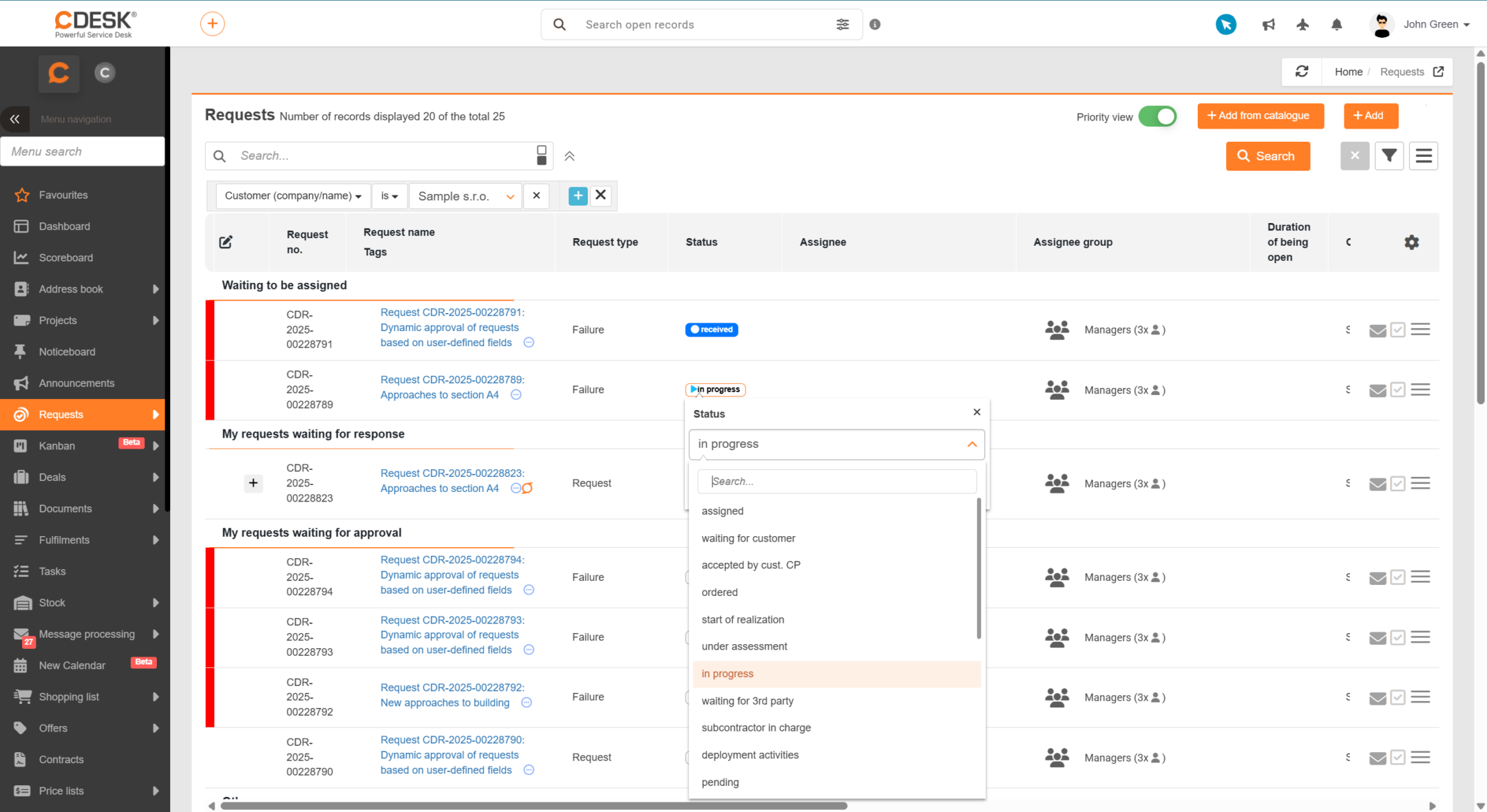Open notifications bell icon

pos(1336,25)
